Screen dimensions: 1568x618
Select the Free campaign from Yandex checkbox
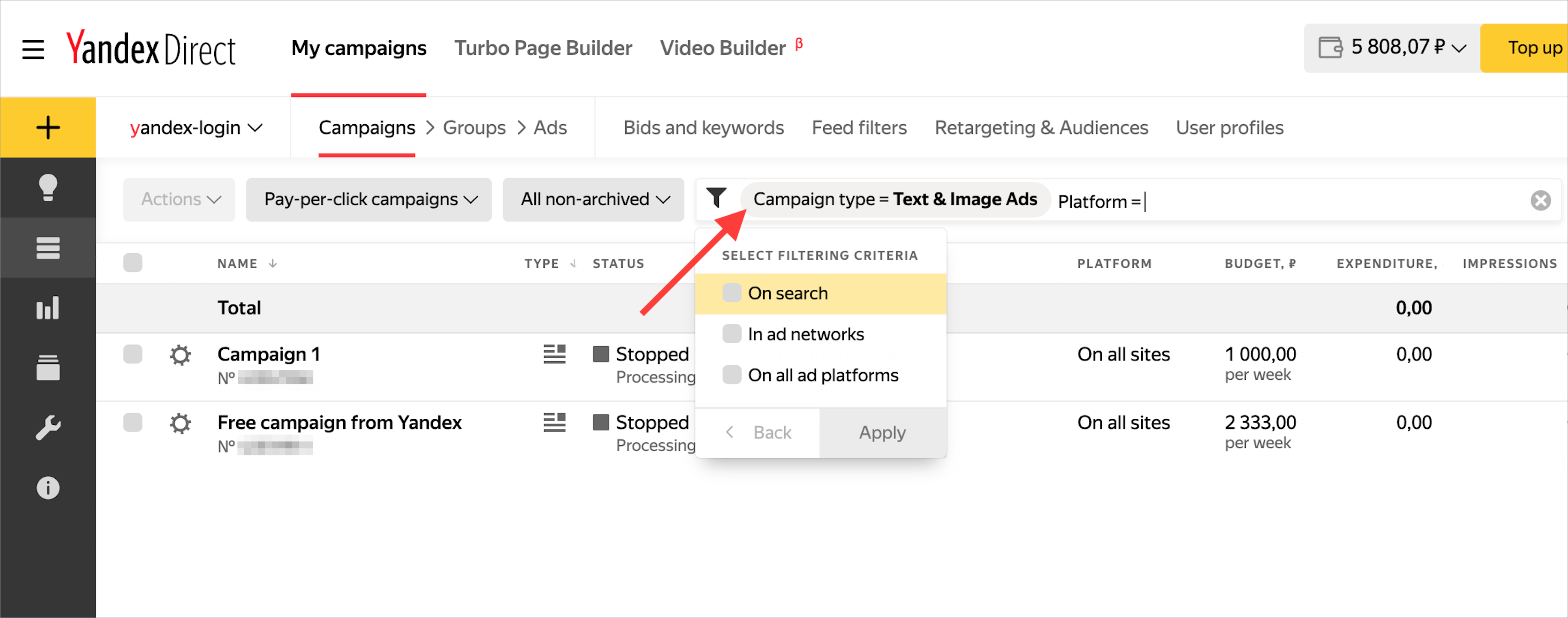pyautogui.click(x=133, y=423)
